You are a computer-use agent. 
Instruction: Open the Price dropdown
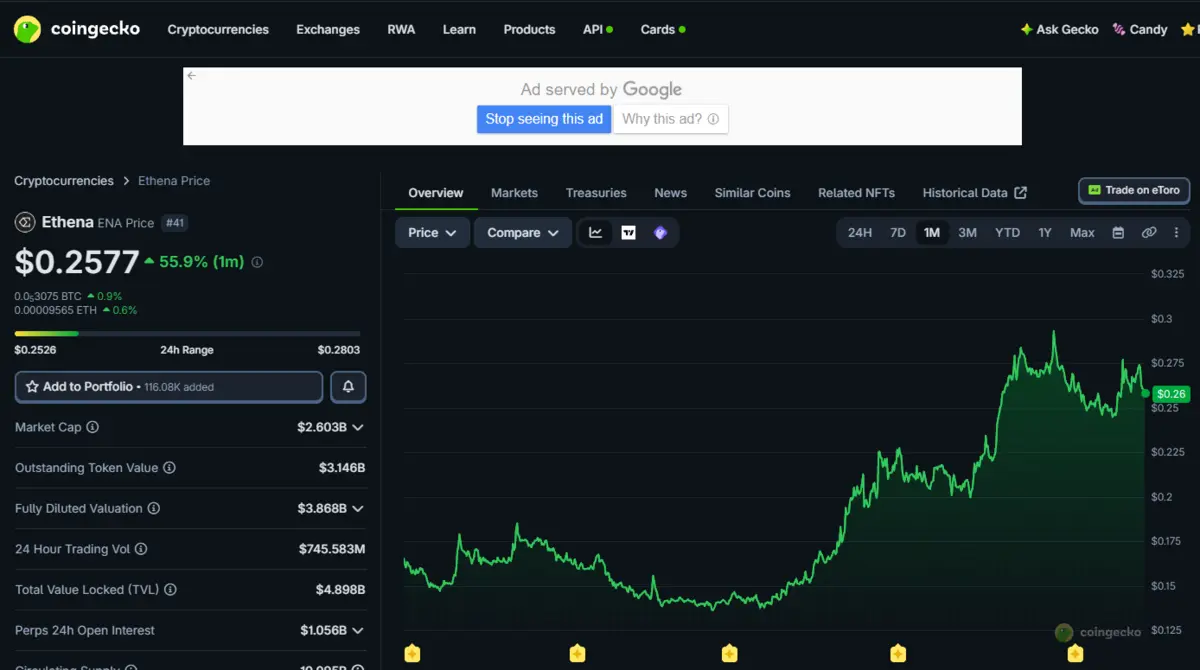[432, 233]
